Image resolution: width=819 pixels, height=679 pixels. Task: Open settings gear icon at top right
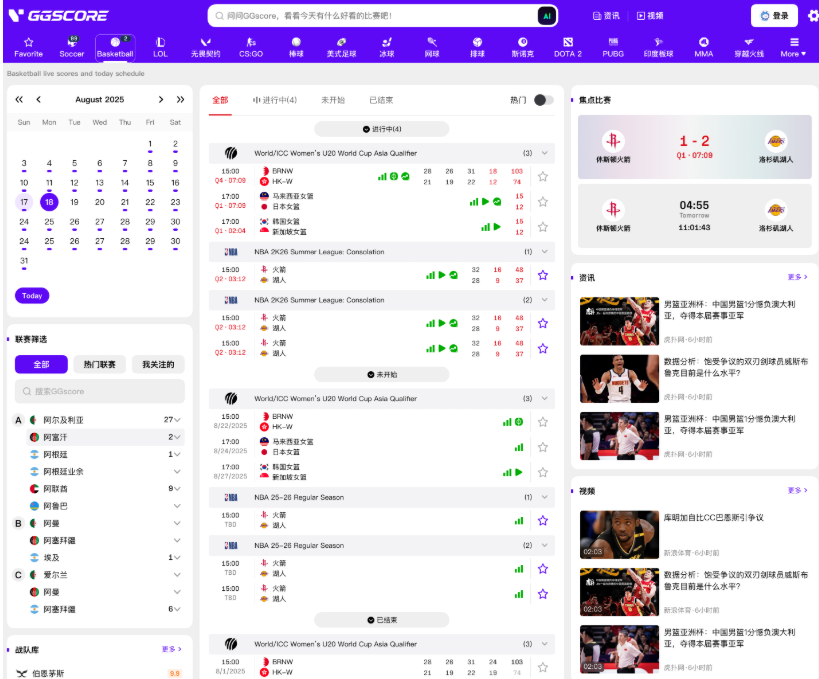click(x=813, y=16)
